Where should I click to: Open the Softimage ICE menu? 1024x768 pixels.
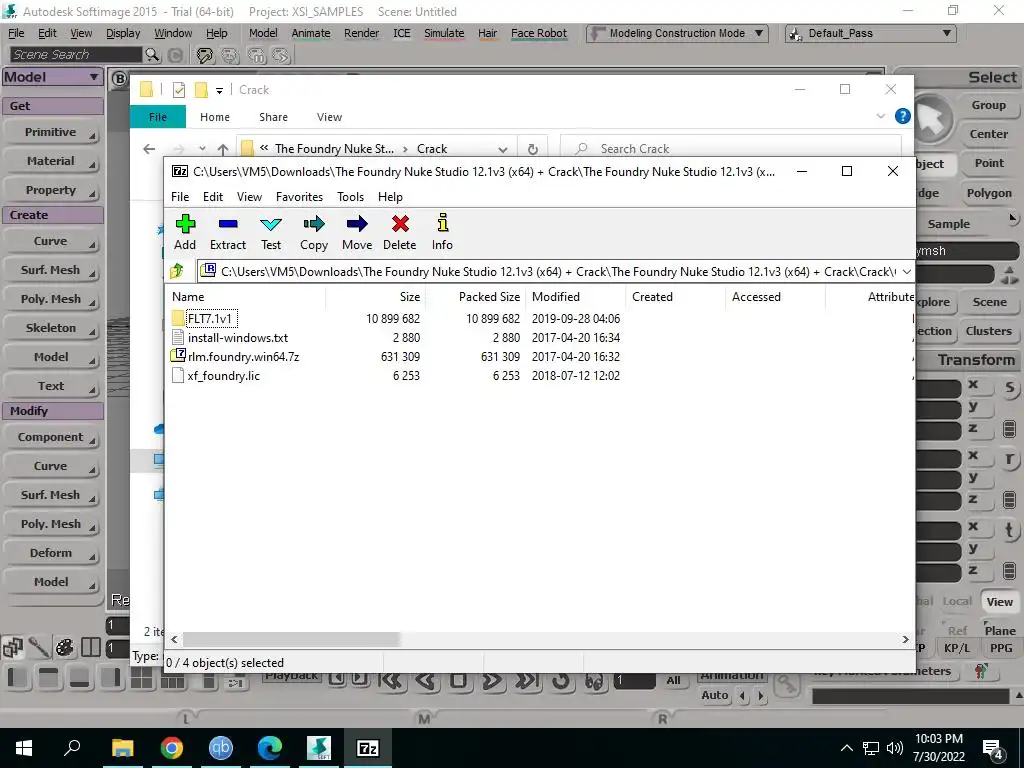pyautogui.click(x=402, y=33)
